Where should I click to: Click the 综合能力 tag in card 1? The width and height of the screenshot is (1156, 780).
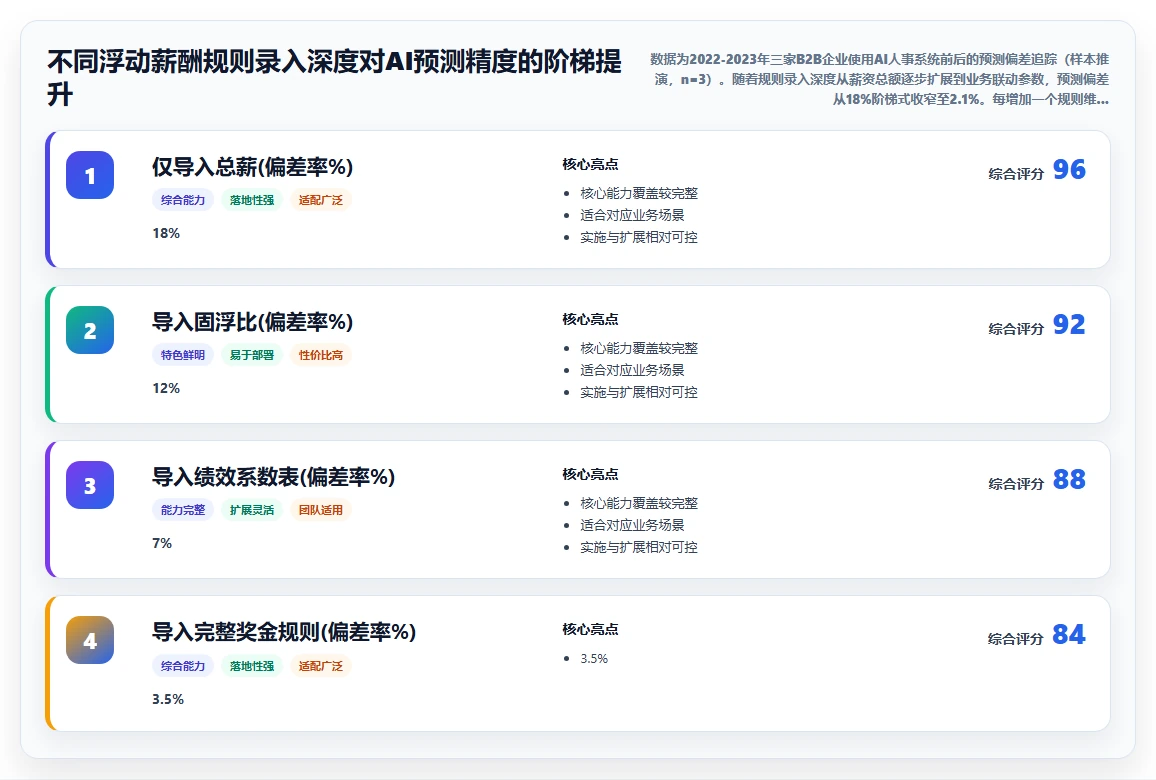point(183,200)
